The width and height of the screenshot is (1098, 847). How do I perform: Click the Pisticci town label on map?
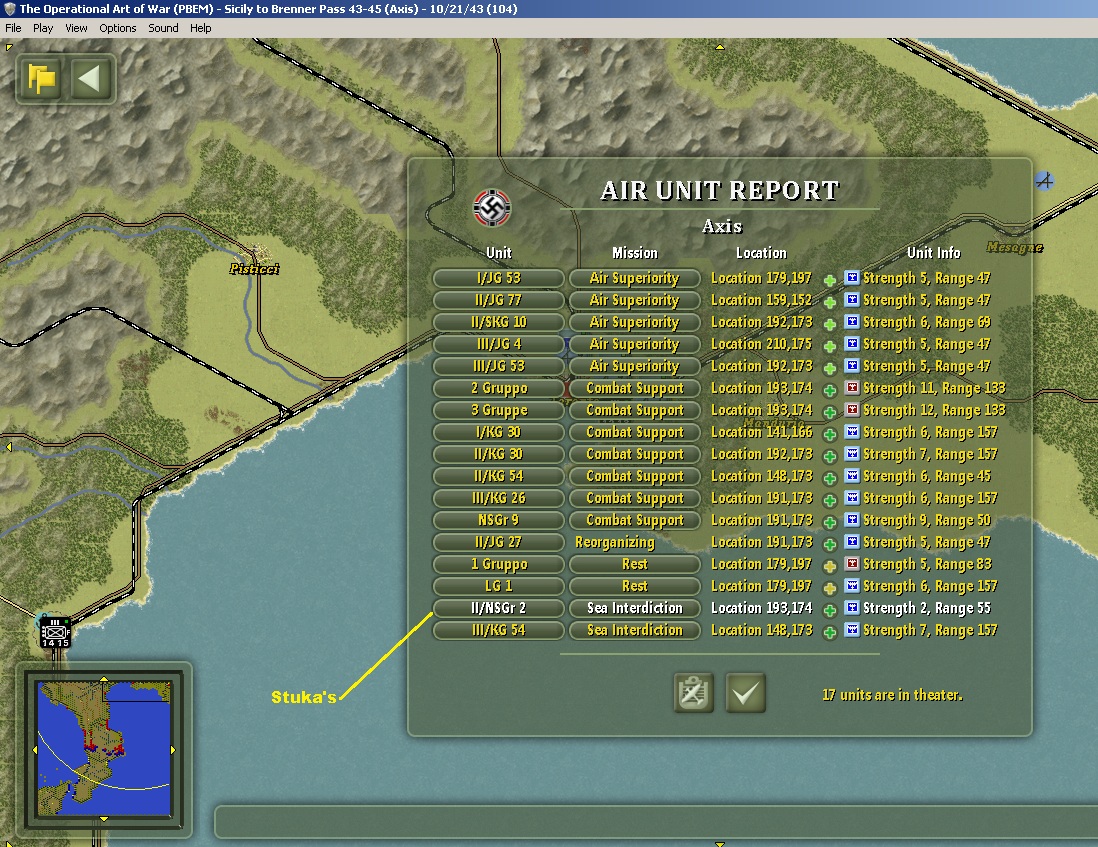[x=254, y=269]
